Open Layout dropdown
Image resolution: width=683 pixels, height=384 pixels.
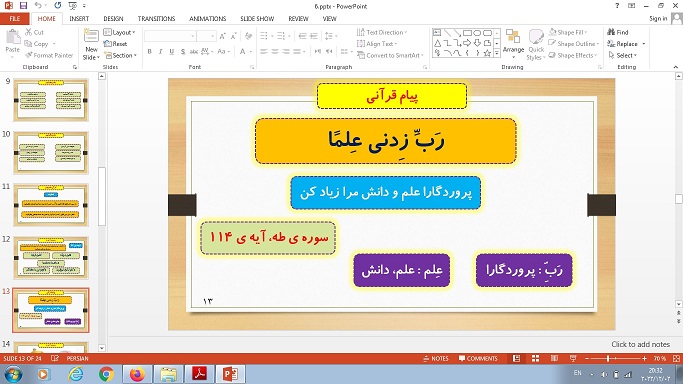(x=119, y=32)
